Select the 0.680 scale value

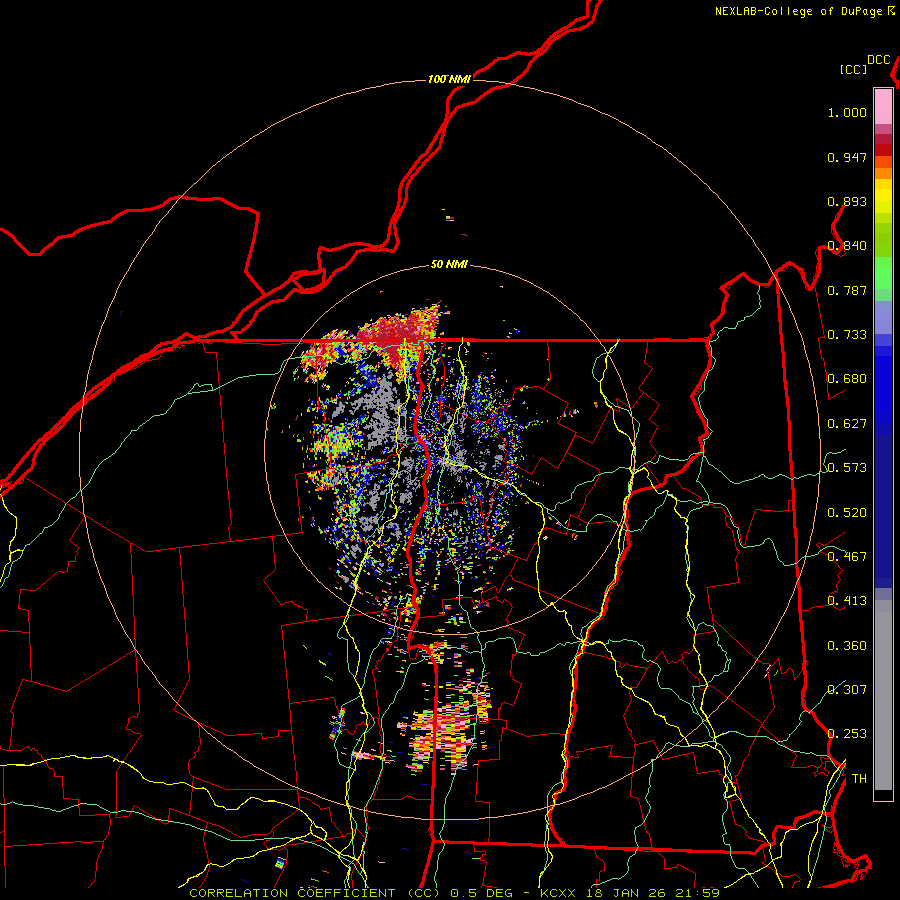[847, 379]
